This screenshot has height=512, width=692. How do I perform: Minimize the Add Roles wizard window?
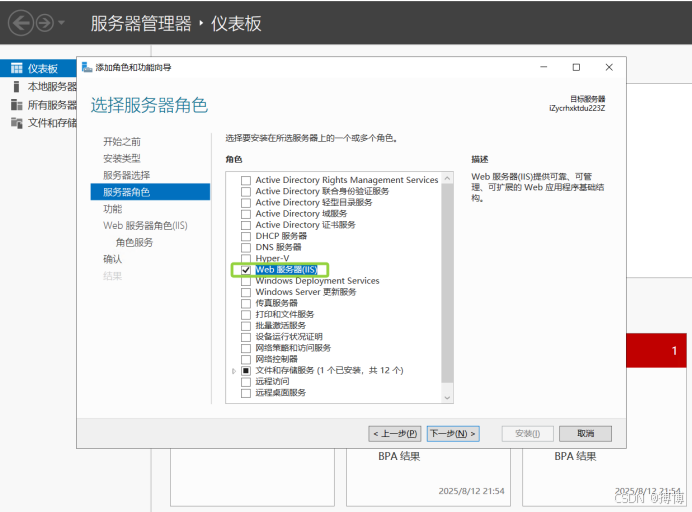pos(544,67)
